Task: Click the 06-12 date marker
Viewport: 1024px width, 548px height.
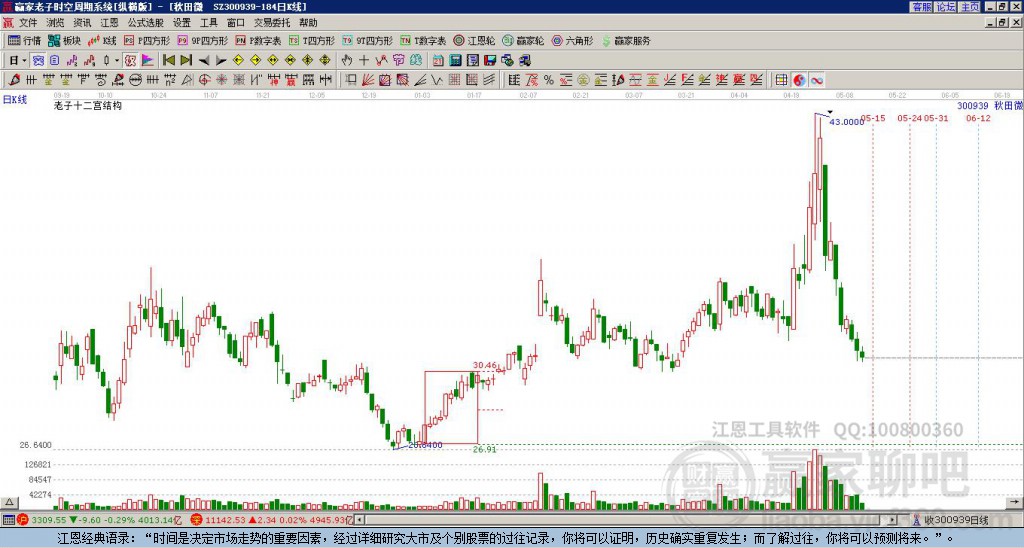Action: 978,118
